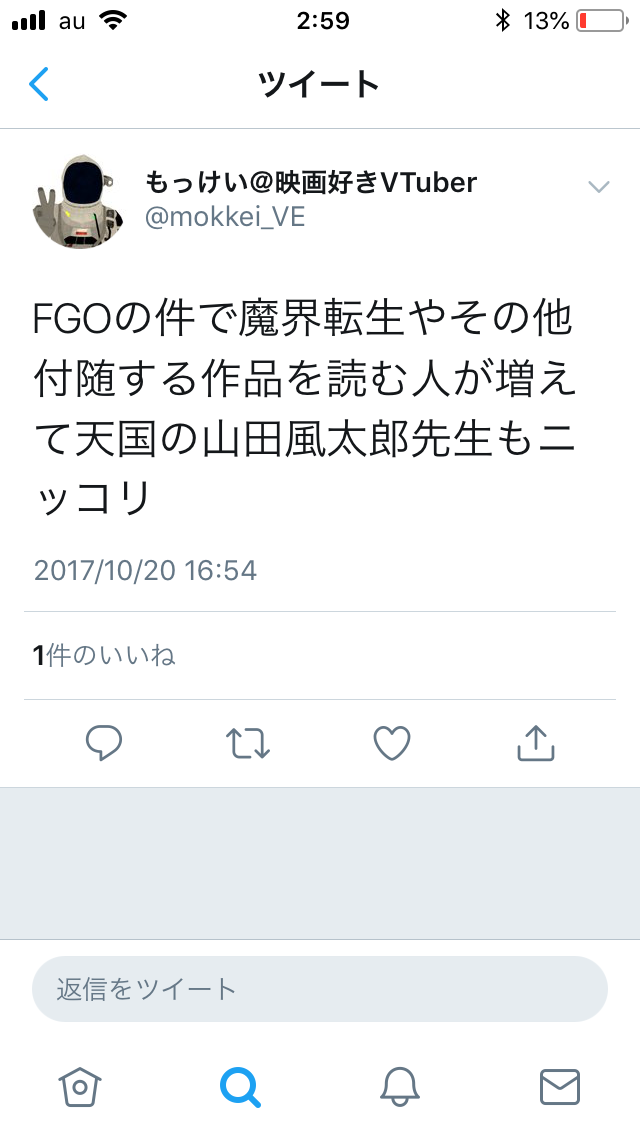Share the tweet via share icon

[x=536, y=743]
